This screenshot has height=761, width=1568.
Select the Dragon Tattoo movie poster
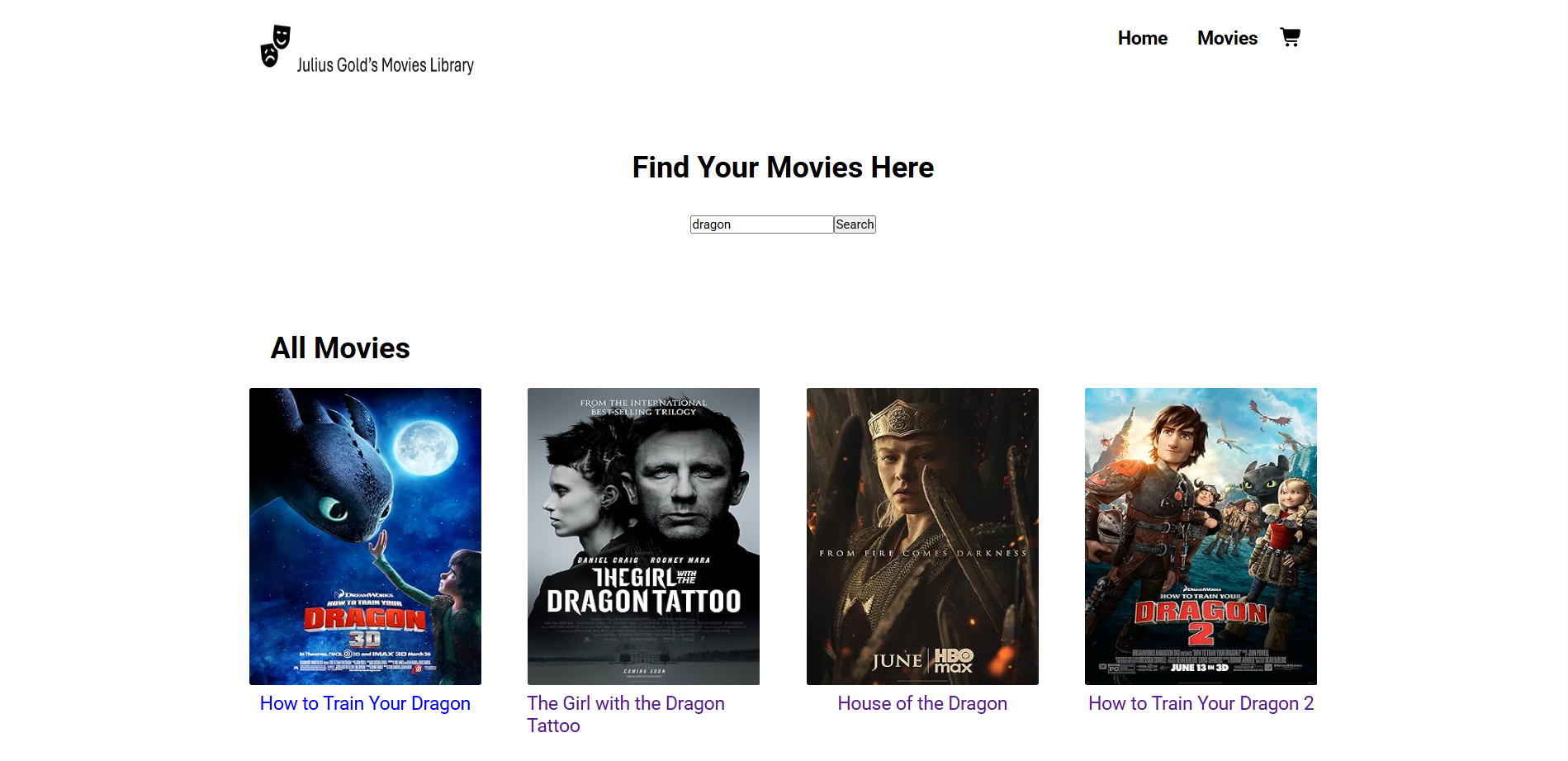(643, 536)
